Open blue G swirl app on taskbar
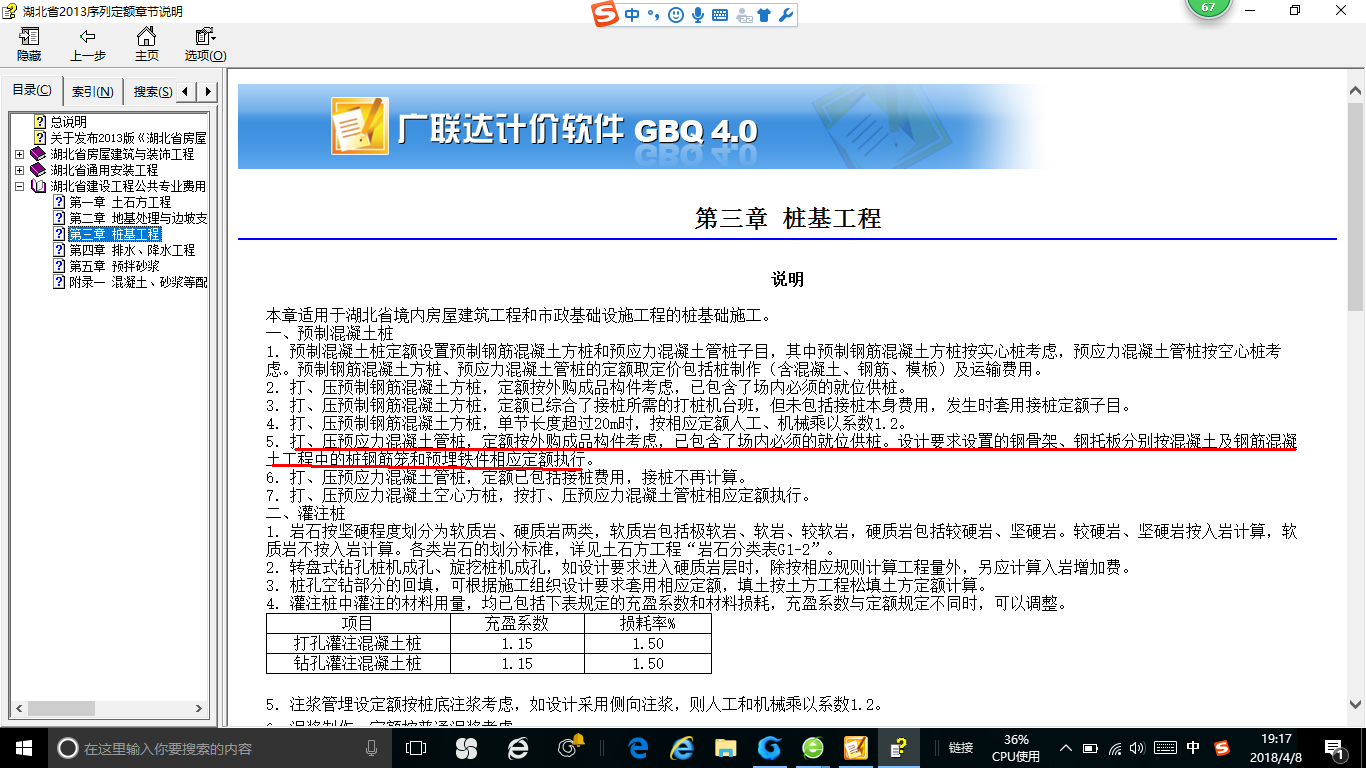The height and width of the screenshot is (768, 1366). [x=769, y=747]
